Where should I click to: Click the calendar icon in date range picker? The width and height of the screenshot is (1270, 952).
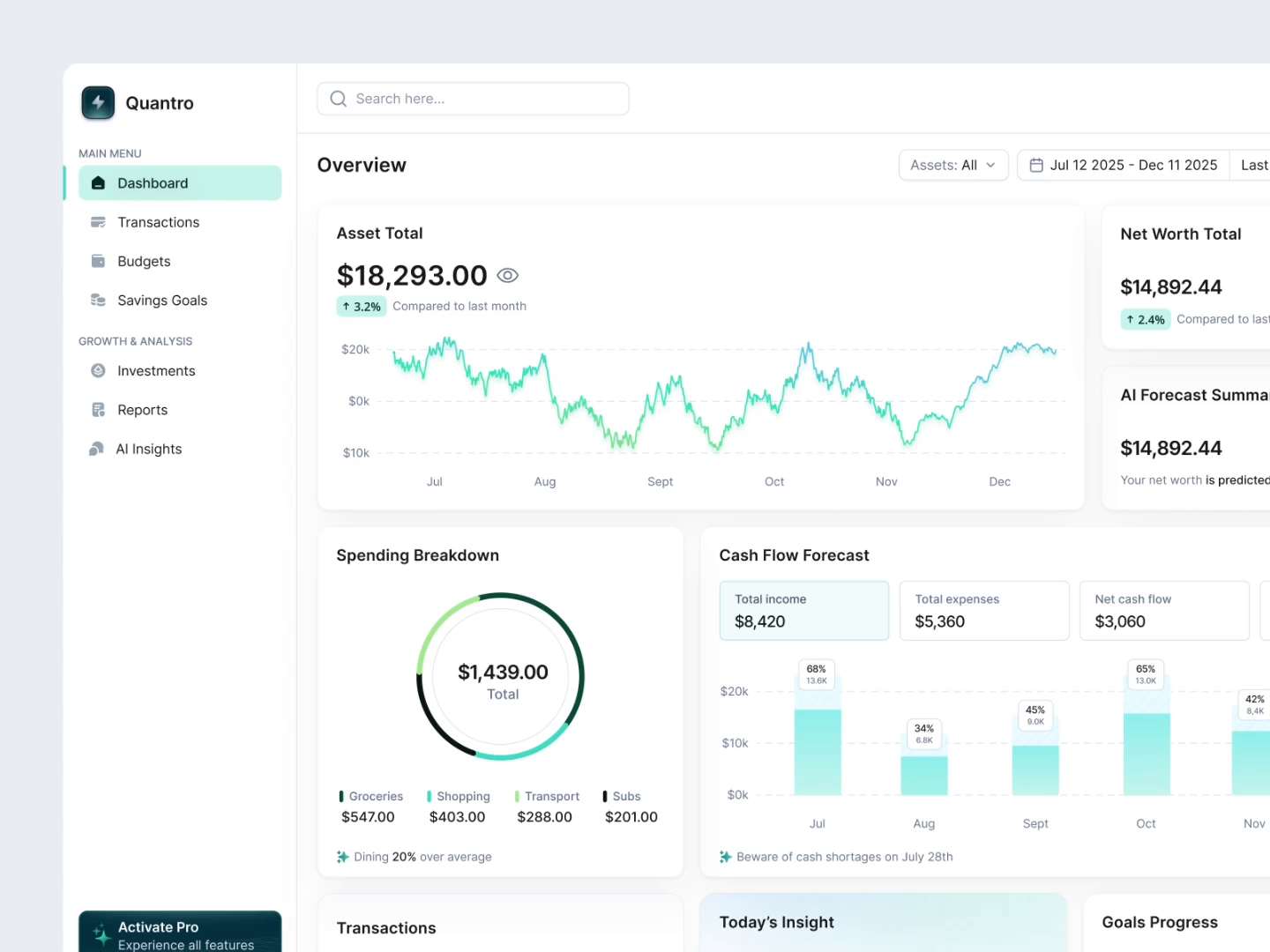click(1035, 165)
